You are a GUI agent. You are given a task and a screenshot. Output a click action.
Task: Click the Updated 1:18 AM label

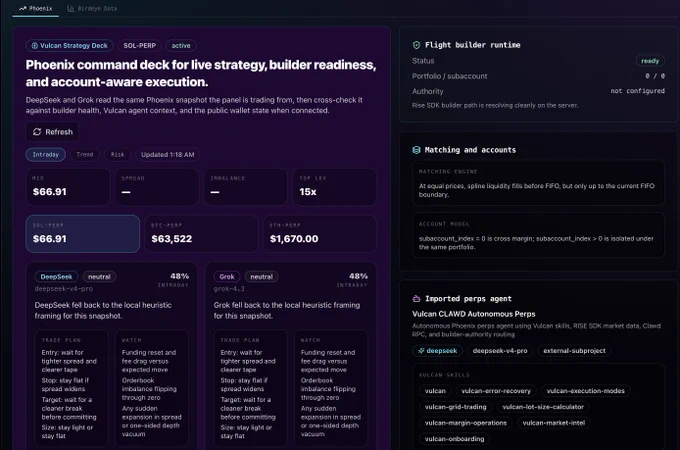pyautogui.click(x=167, y=154)
